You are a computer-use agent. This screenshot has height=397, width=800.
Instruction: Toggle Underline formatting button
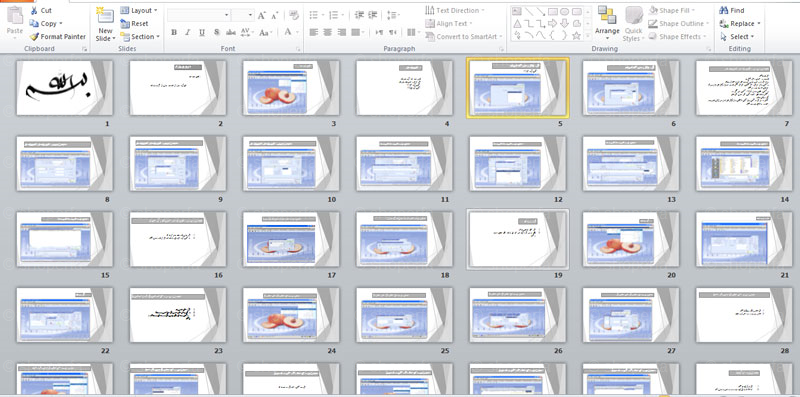tap(202, 32)
